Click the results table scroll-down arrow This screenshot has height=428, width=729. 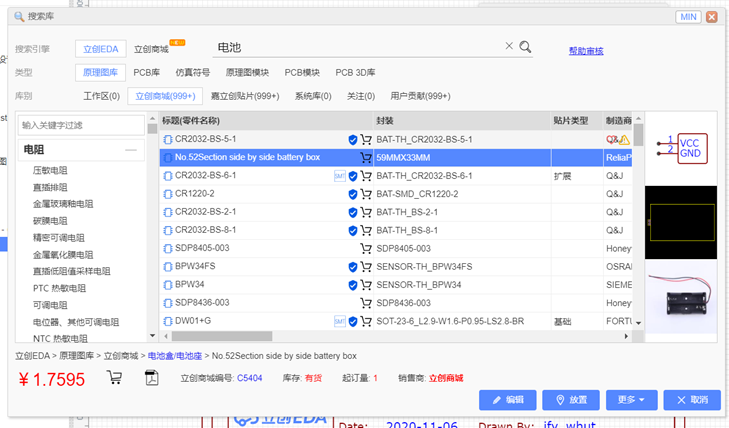point(638,323)
